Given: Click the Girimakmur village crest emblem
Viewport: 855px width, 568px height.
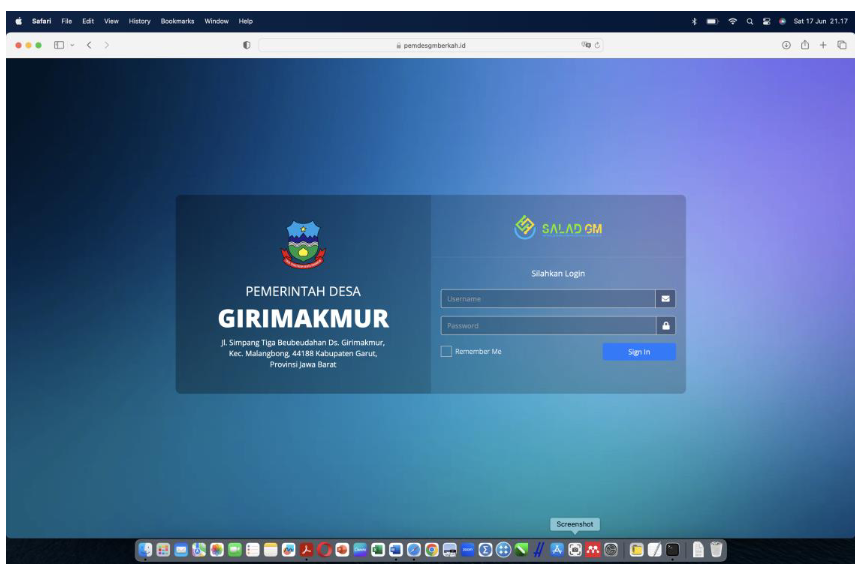Looking at the screenshot, I should coord(303,245).
